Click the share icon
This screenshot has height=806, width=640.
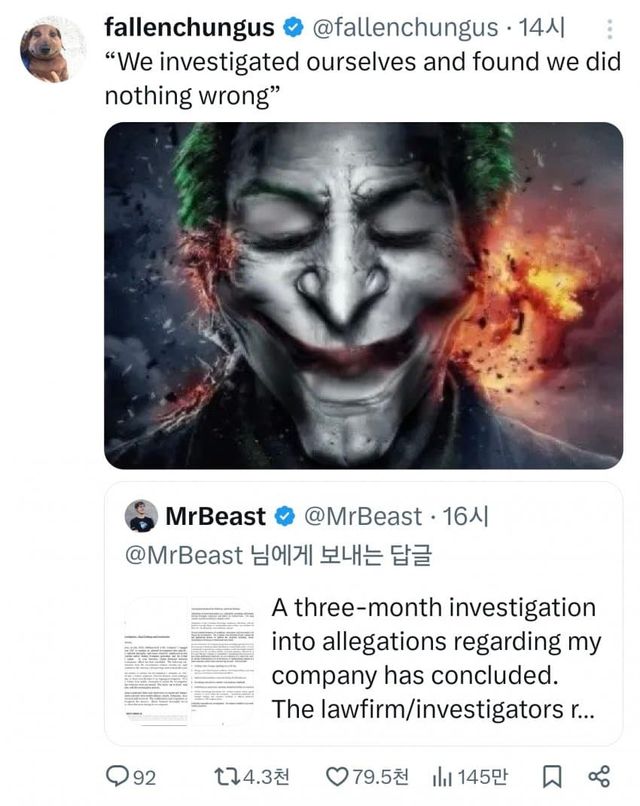pyautogui.click(x=598, y=777)
